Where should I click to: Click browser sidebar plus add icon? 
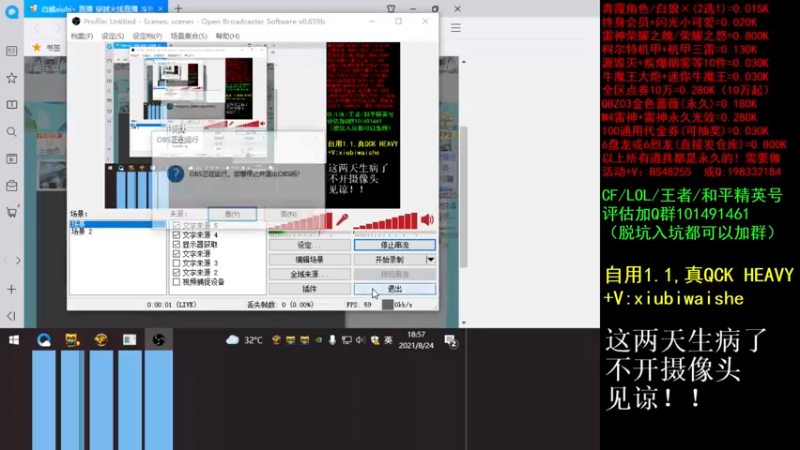(11, 289)
